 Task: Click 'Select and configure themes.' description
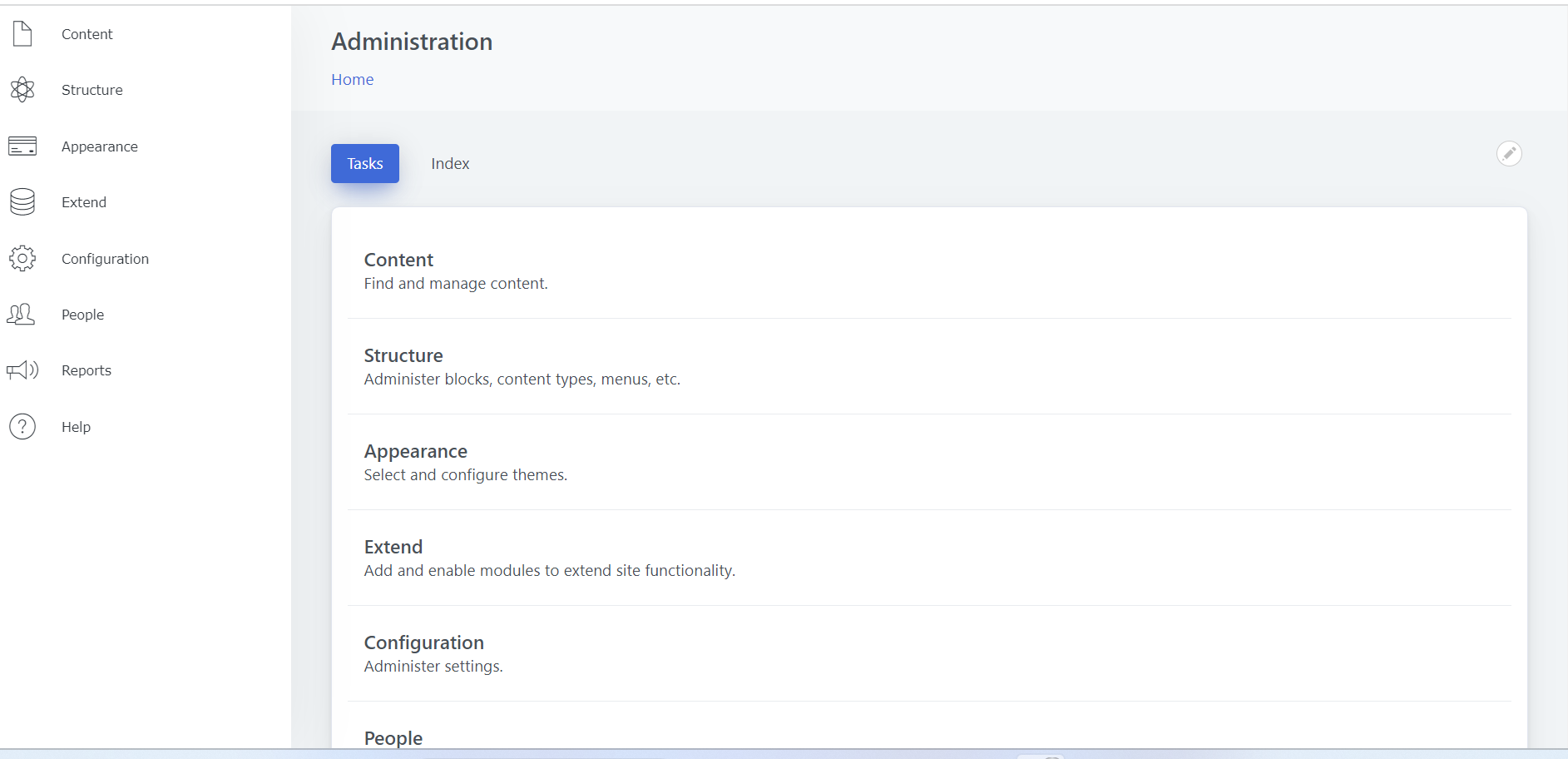click(466, 474)
